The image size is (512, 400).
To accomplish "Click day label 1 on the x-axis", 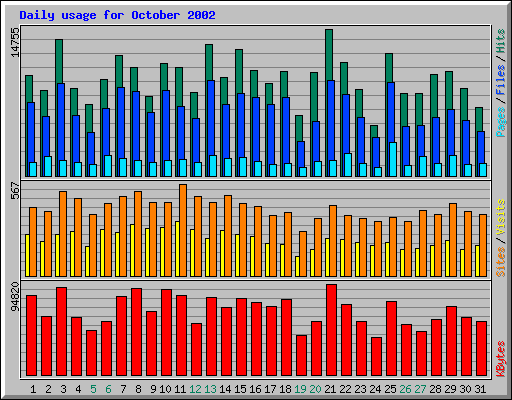I will click(x=33, y=389).
